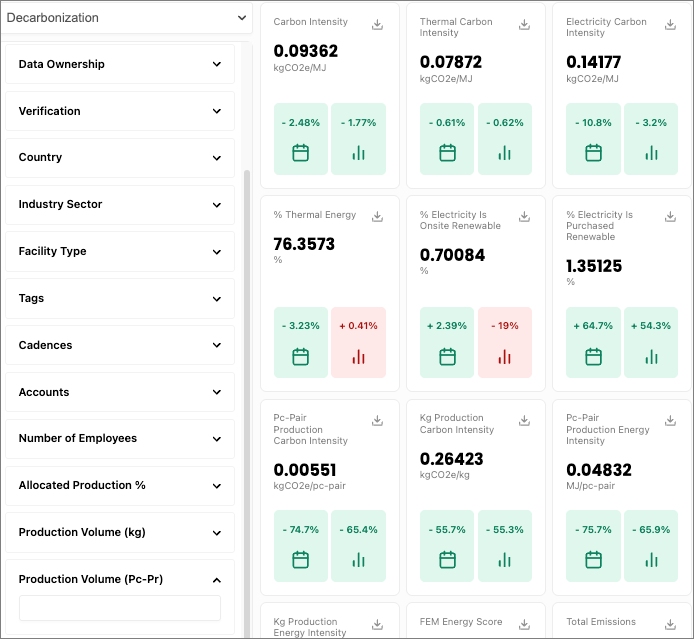
Task: Click calendar icon under -74.7%
Action: click(301, 560)
